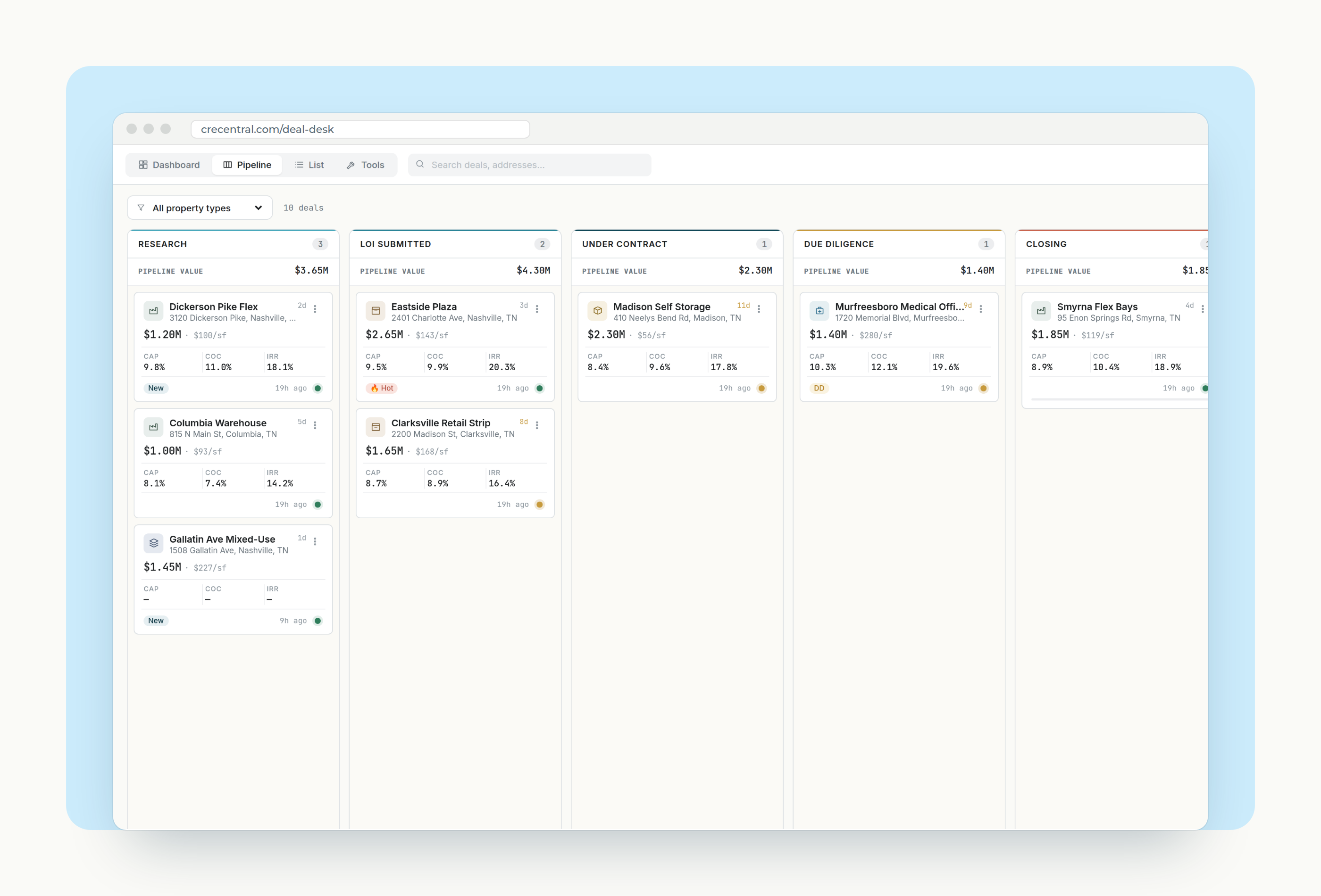This screenshot has width=1321, height=896.
Task: Click Columbia Warehouse industrial icon
Action: pyautogui.click(x=153, y=427)
